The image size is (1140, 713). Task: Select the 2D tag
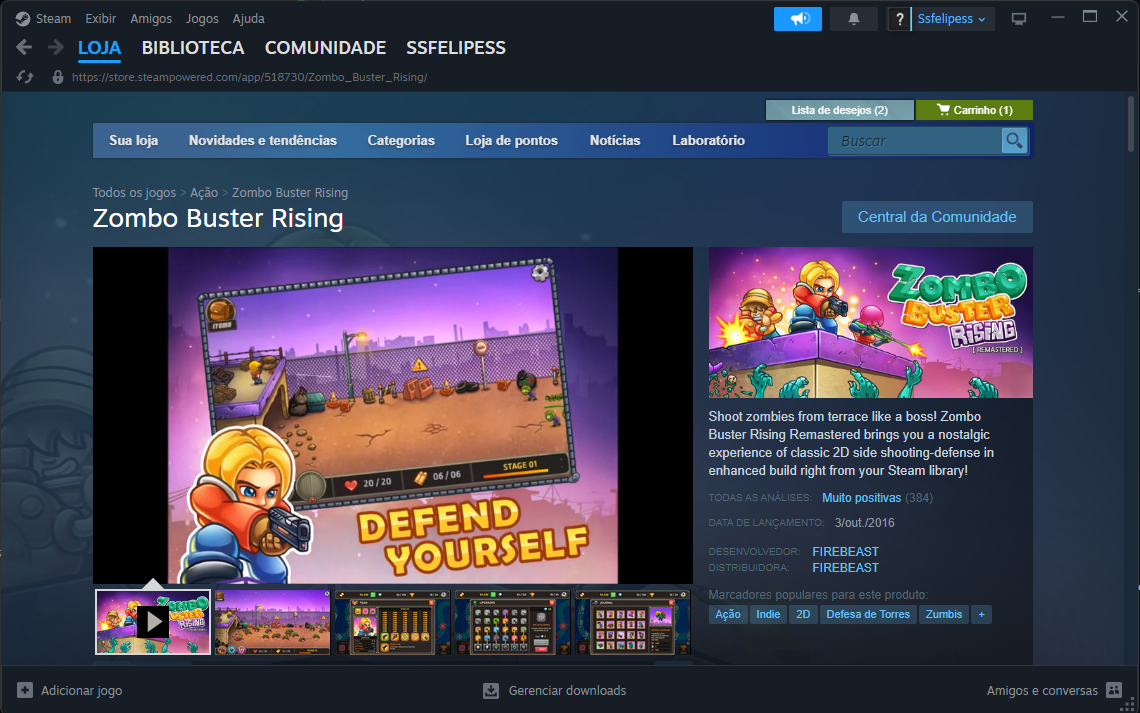[803, 614]
